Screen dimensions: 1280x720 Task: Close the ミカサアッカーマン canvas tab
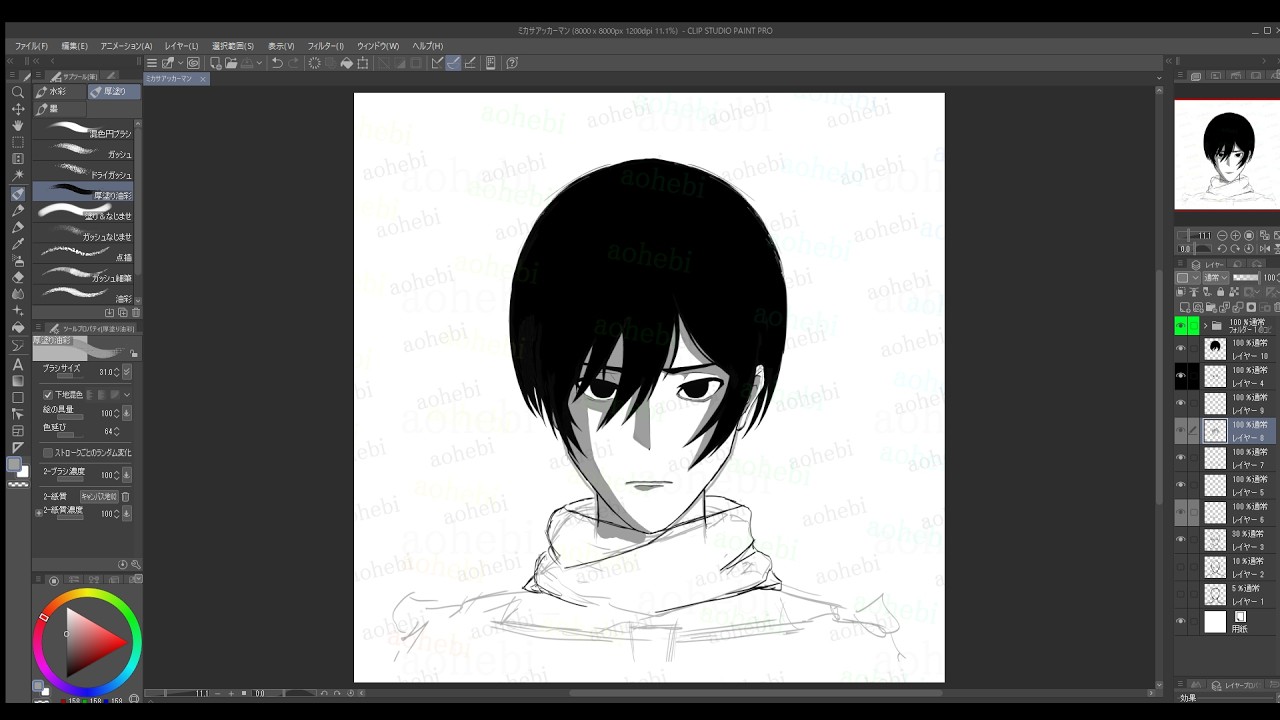(x=203, y=78)
